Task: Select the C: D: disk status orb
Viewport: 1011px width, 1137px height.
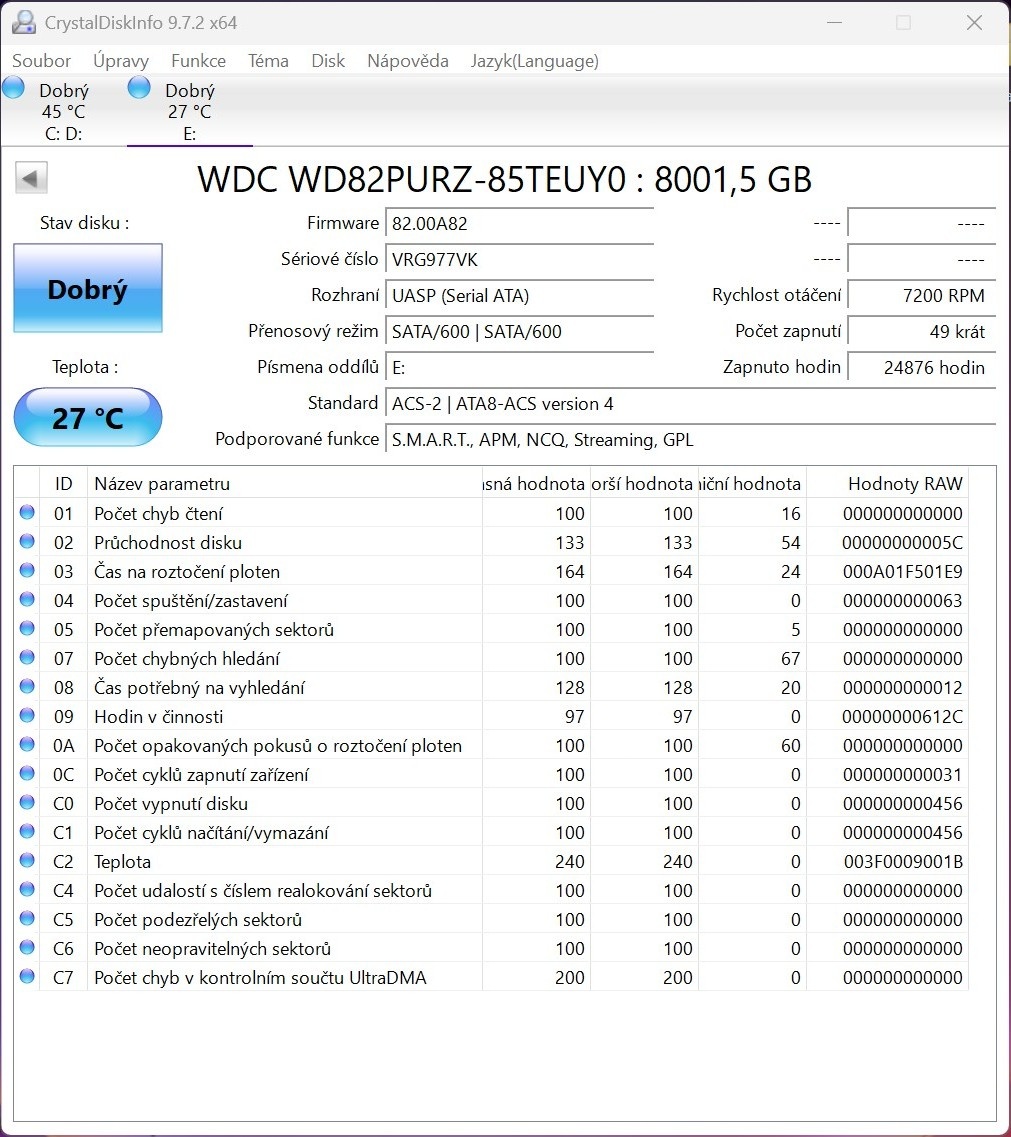Action: (x=13, y=88)
